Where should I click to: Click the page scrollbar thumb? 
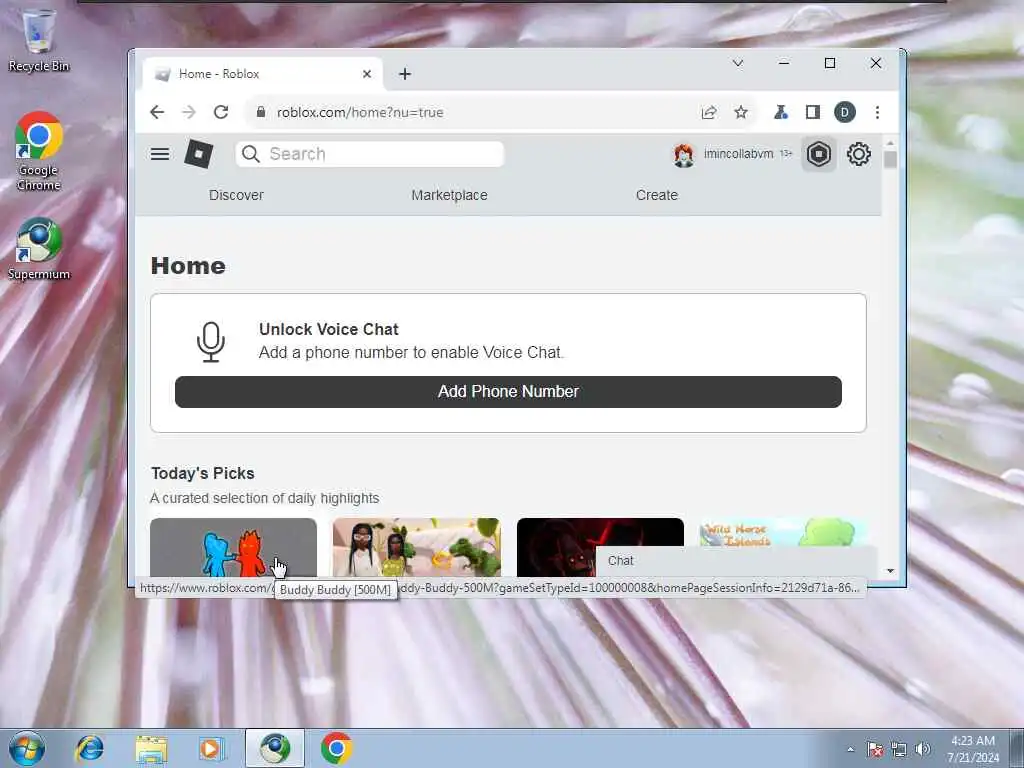point(890,160)
